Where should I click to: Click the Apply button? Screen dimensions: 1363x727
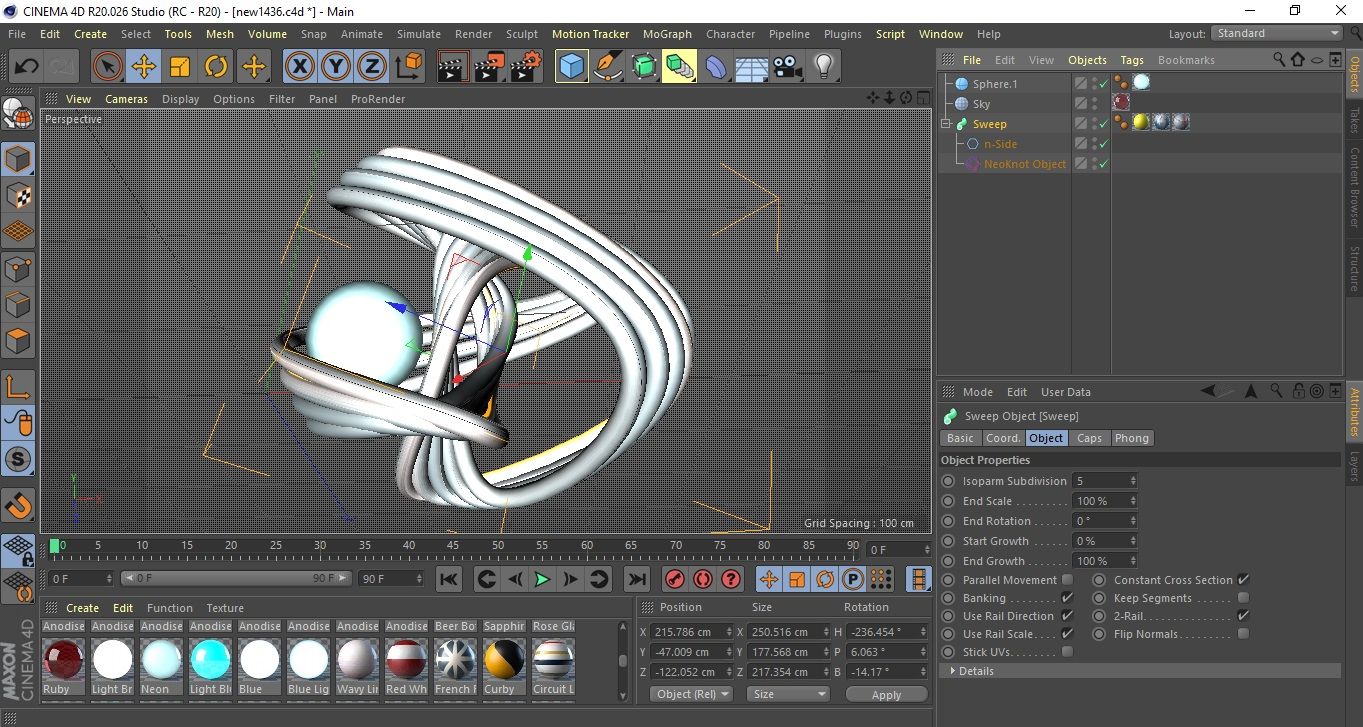point(886,694)
